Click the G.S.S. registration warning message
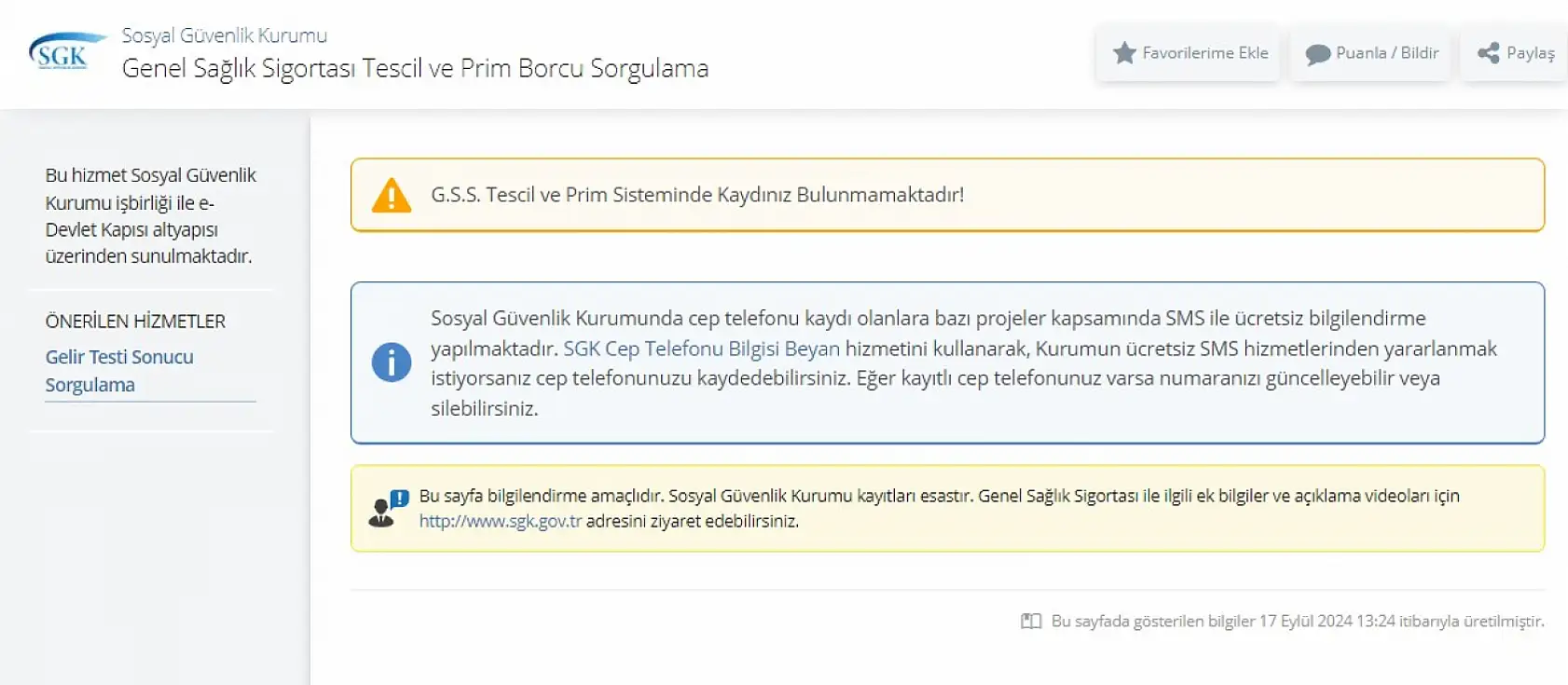Viewport: 1568px width, 685px height. point(697,196)
